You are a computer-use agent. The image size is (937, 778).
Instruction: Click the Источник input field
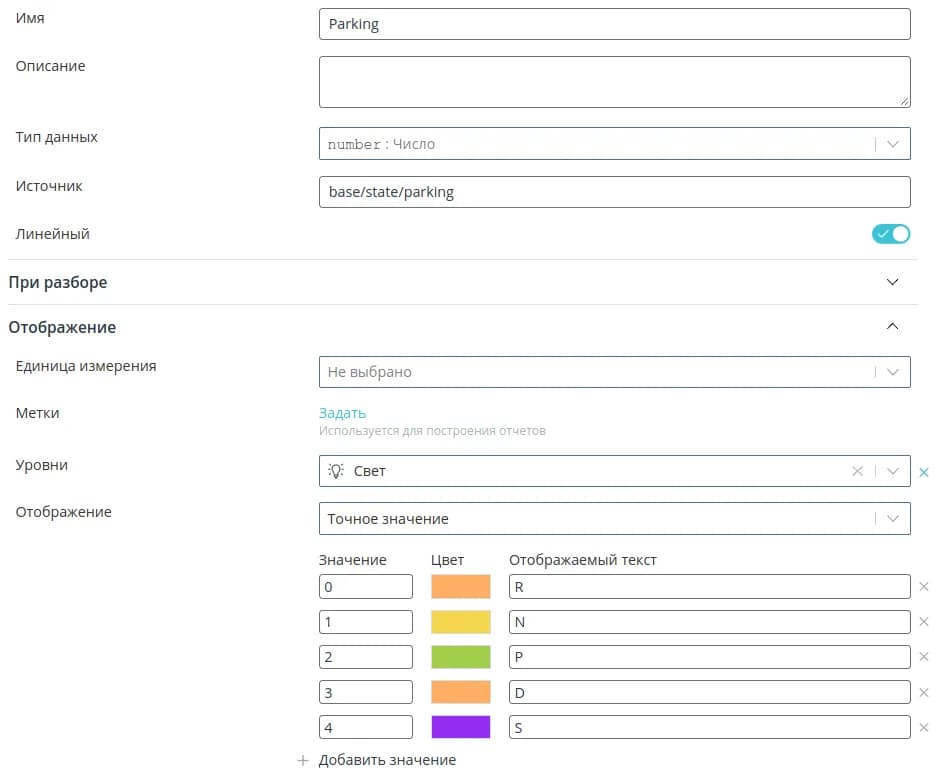pos(614,192)
